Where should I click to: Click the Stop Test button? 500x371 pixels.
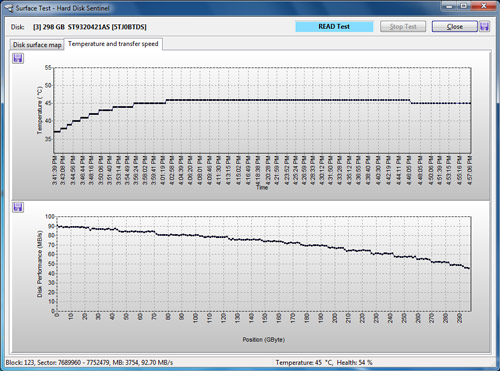point(403,26)
